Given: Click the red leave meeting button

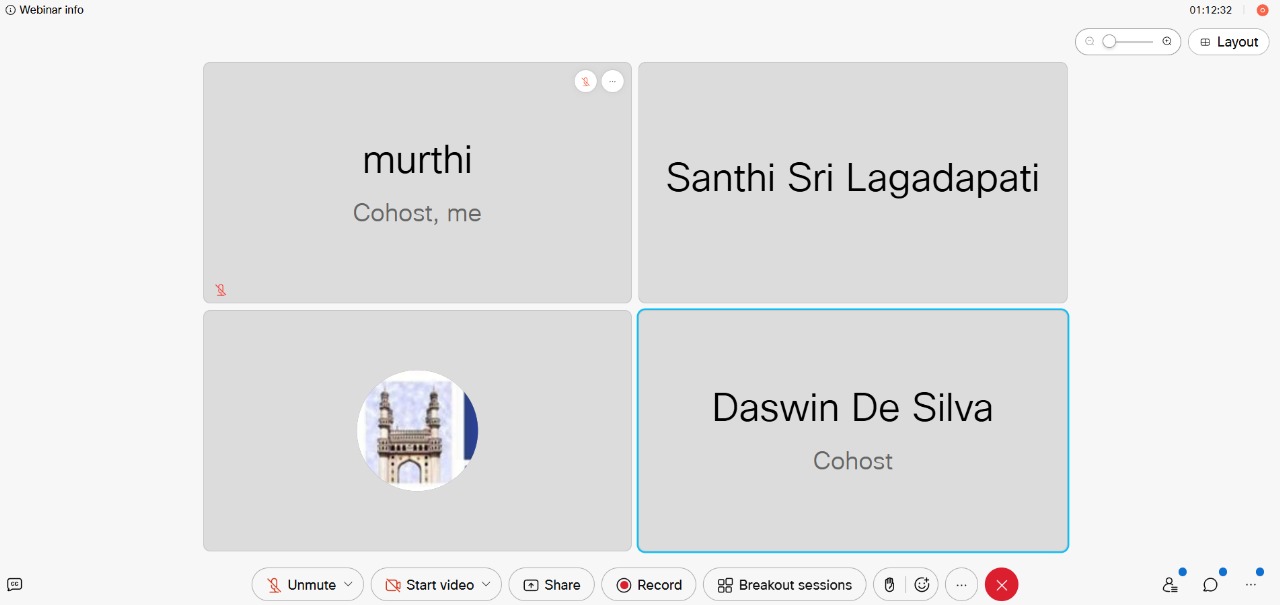Looking at the screenshot, I should (1001, 585).
